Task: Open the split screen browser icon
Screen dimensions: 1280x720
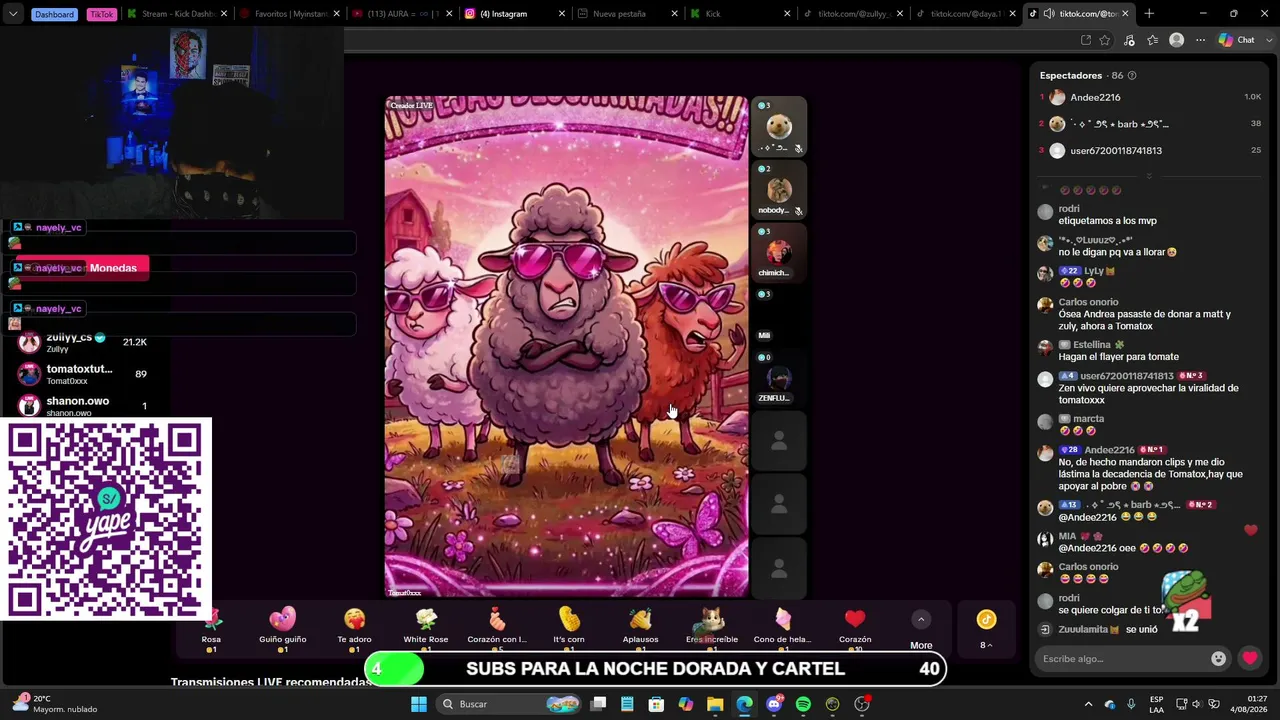Action: point(1086,40)
